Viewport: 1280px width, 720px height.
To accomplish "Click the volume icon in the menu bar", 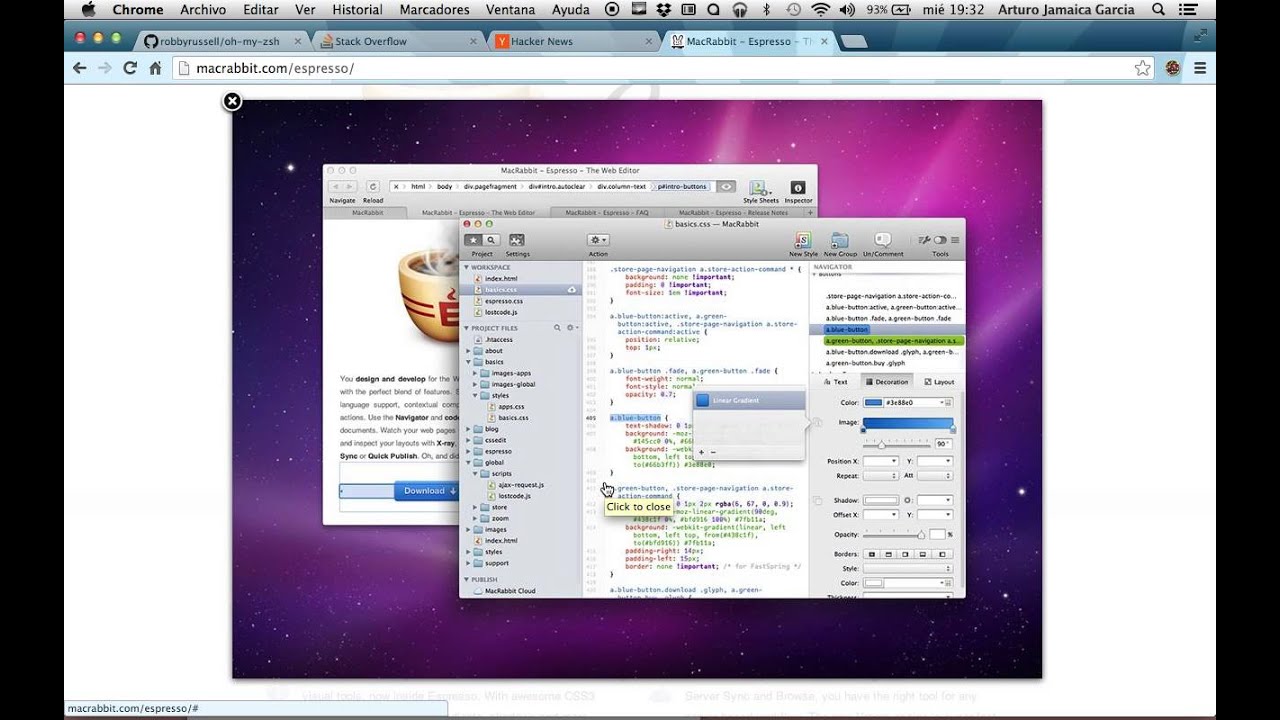I will pos(847,10).
